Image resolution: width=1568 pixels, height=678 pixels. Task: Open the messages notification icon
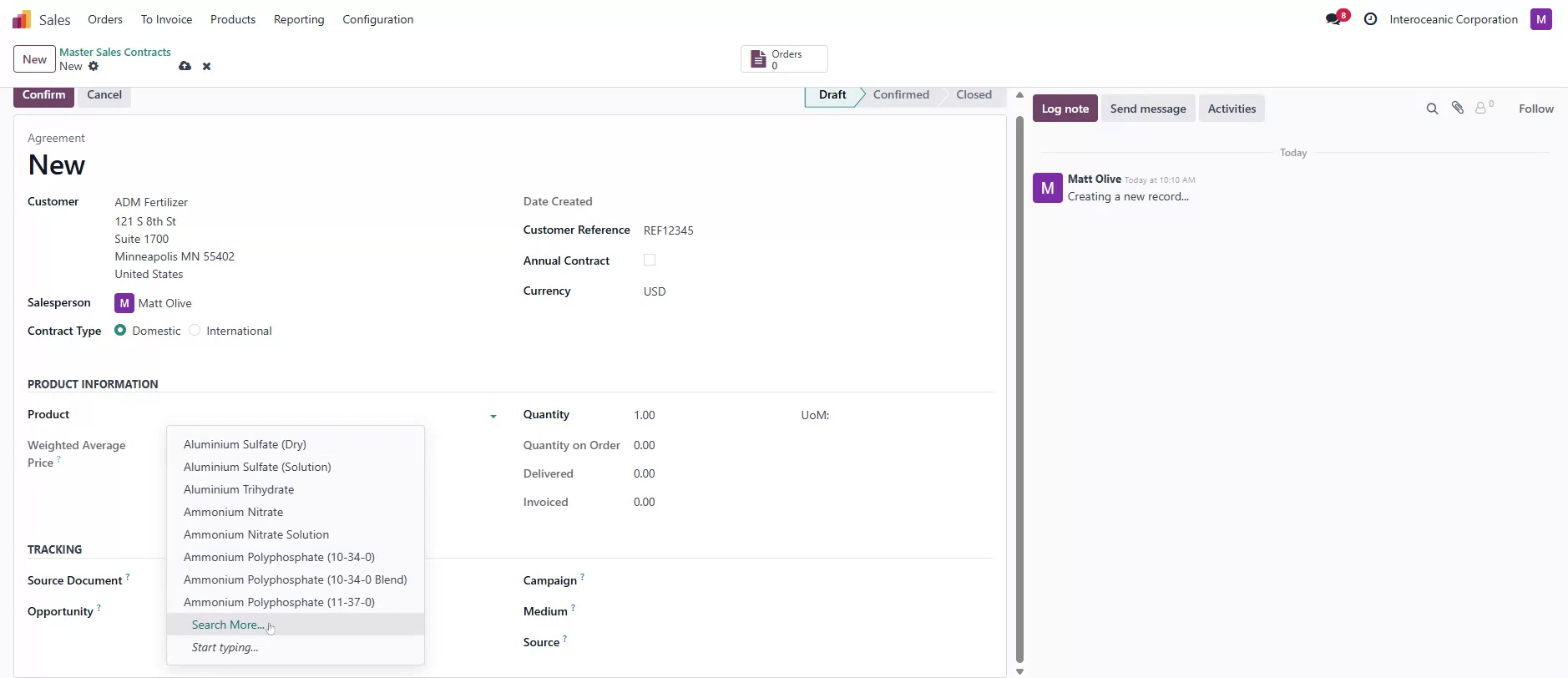[x=1334, y=19]
